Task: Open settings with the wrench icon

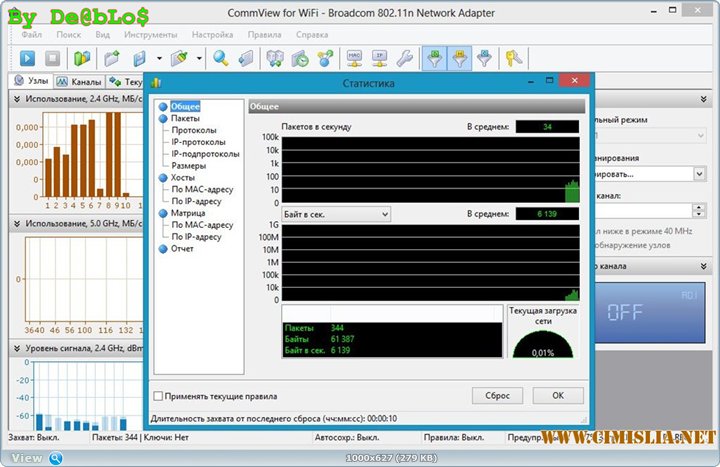Action: [405, 58]
